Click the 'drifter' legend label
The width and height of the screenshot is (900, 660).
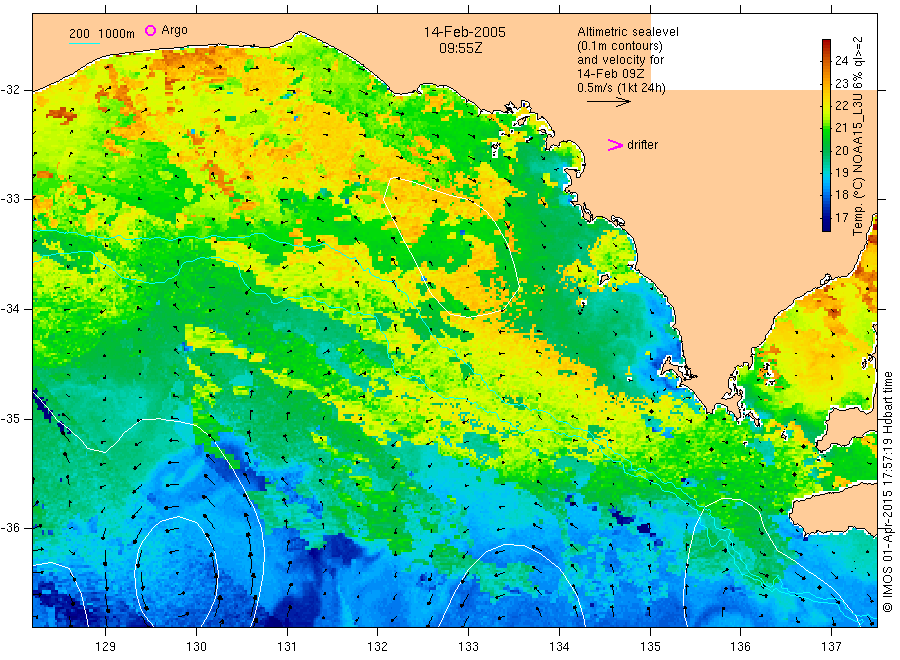642,145
